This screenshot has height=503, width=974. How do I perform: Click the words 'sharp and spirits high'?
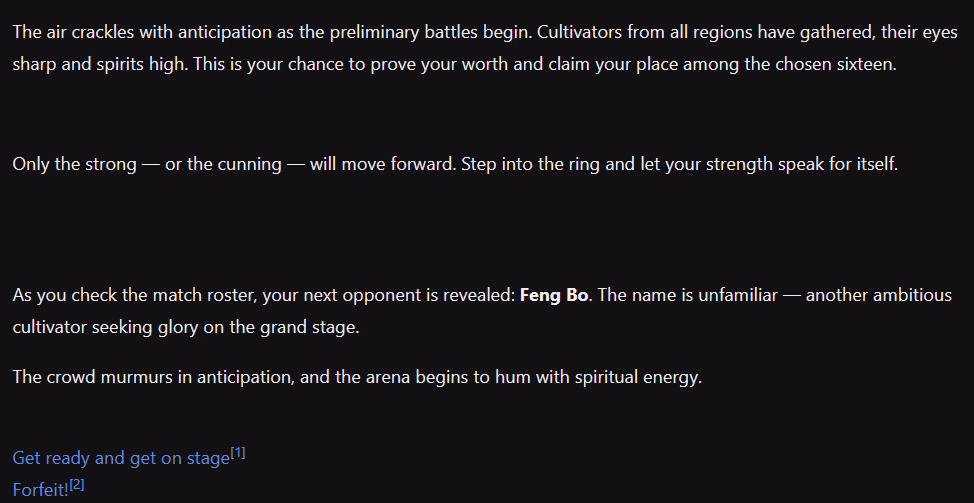click(x=99, y=64)
